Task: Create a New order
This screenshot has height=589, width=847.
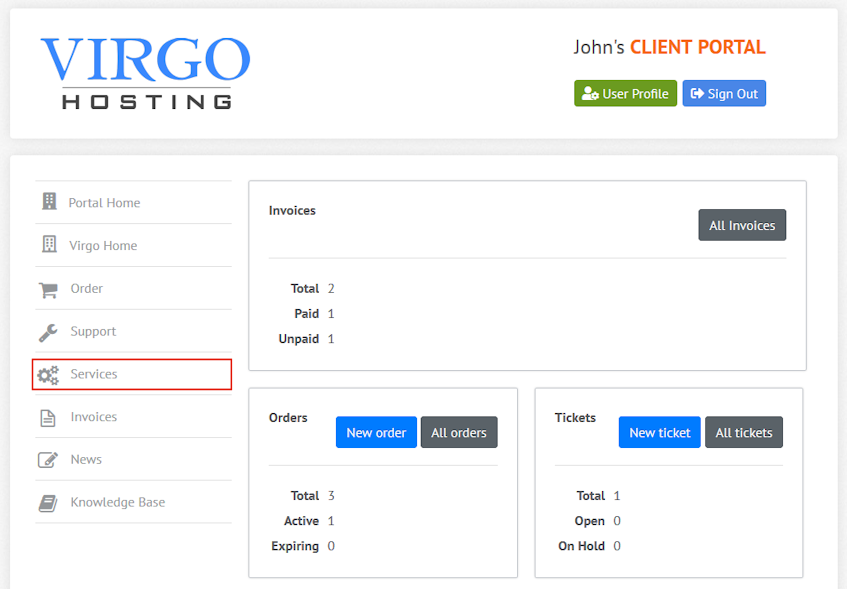Action: coord(376,432)
